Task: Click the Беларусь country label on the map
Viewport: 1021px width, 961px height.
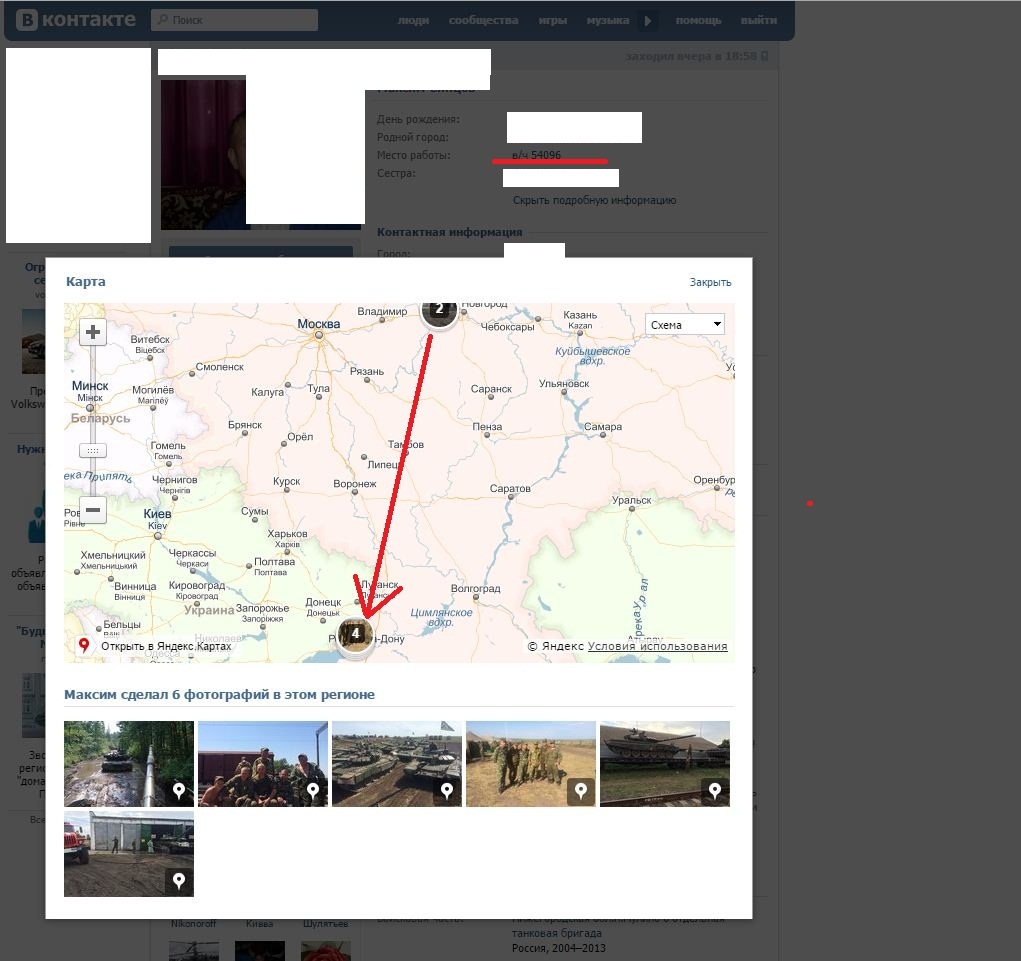Action: (100, 418)
